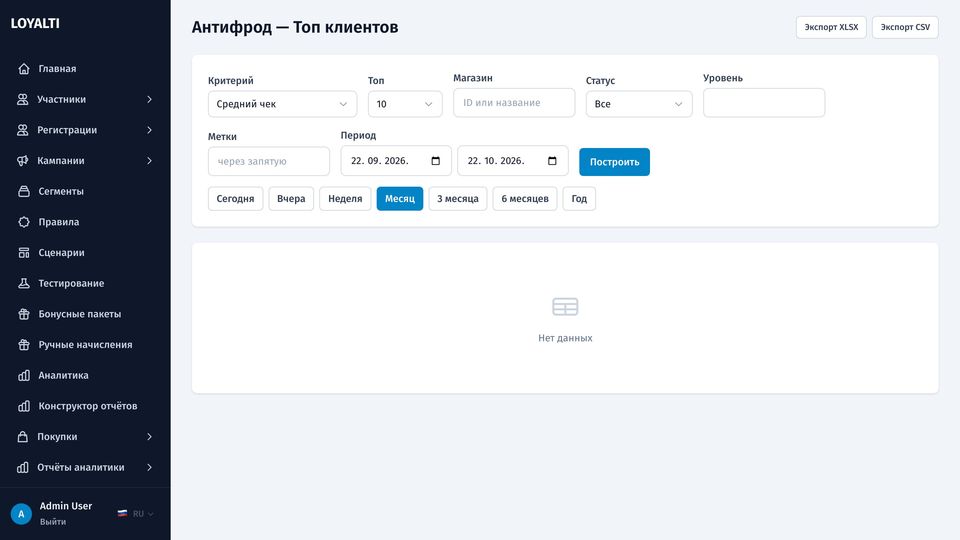Open Сценарии menu item

[x=85, y=252]
